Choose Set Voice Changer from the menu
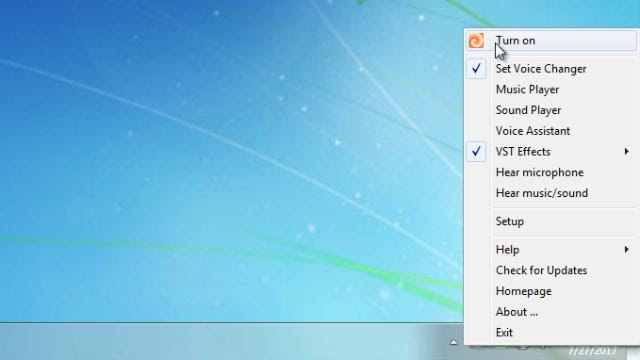The width and height of the screenshot is (640, 360). coord(541,69)
